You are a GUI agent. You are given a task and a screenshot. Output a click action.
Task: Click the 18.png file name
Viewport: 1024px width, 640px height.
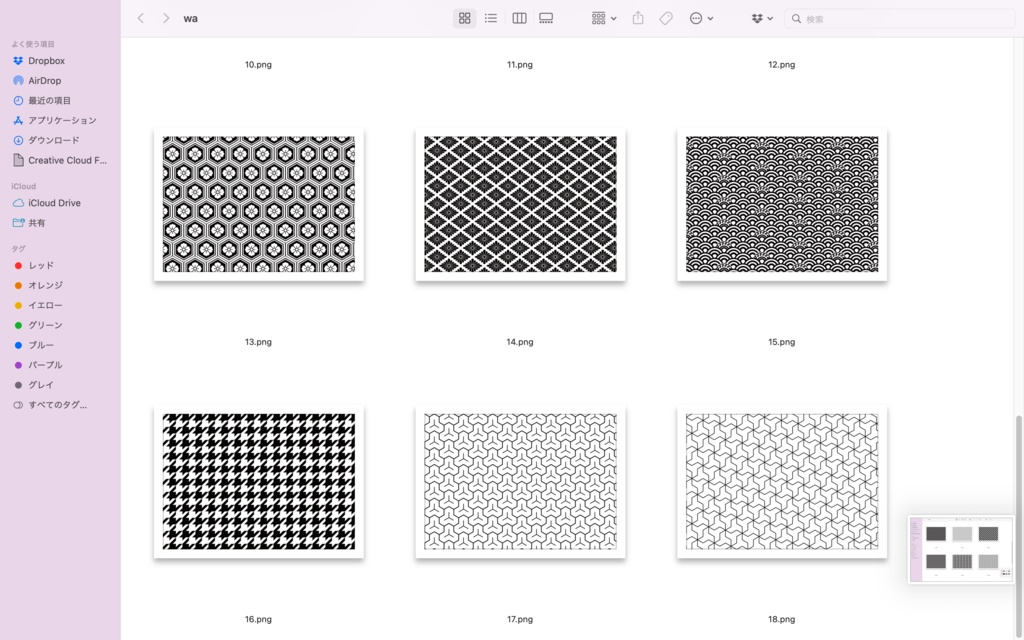[x=782, y=619]
